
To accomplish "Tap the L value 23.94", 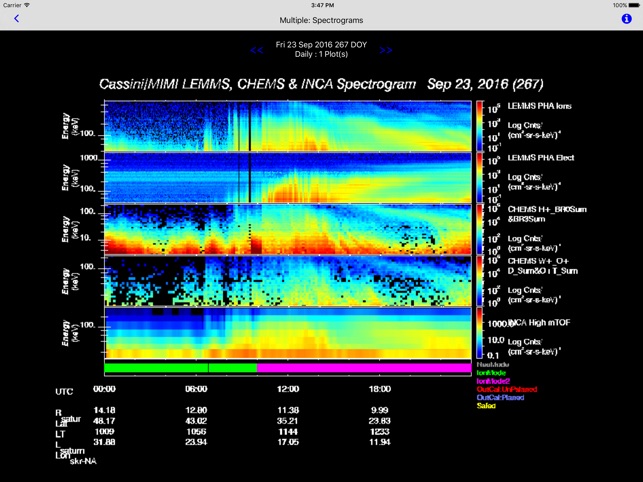I will (x=196, y=442).
